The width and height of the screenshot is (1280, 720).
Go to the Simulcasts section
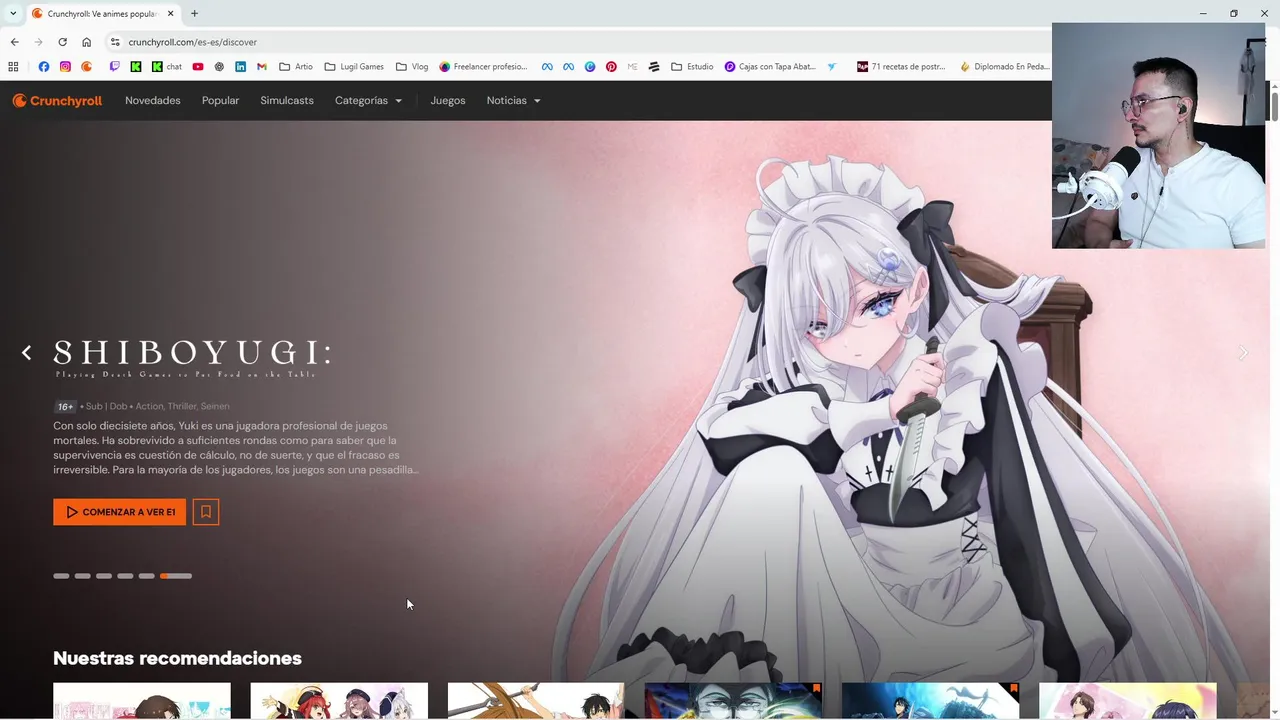click(x=287, y=101)
